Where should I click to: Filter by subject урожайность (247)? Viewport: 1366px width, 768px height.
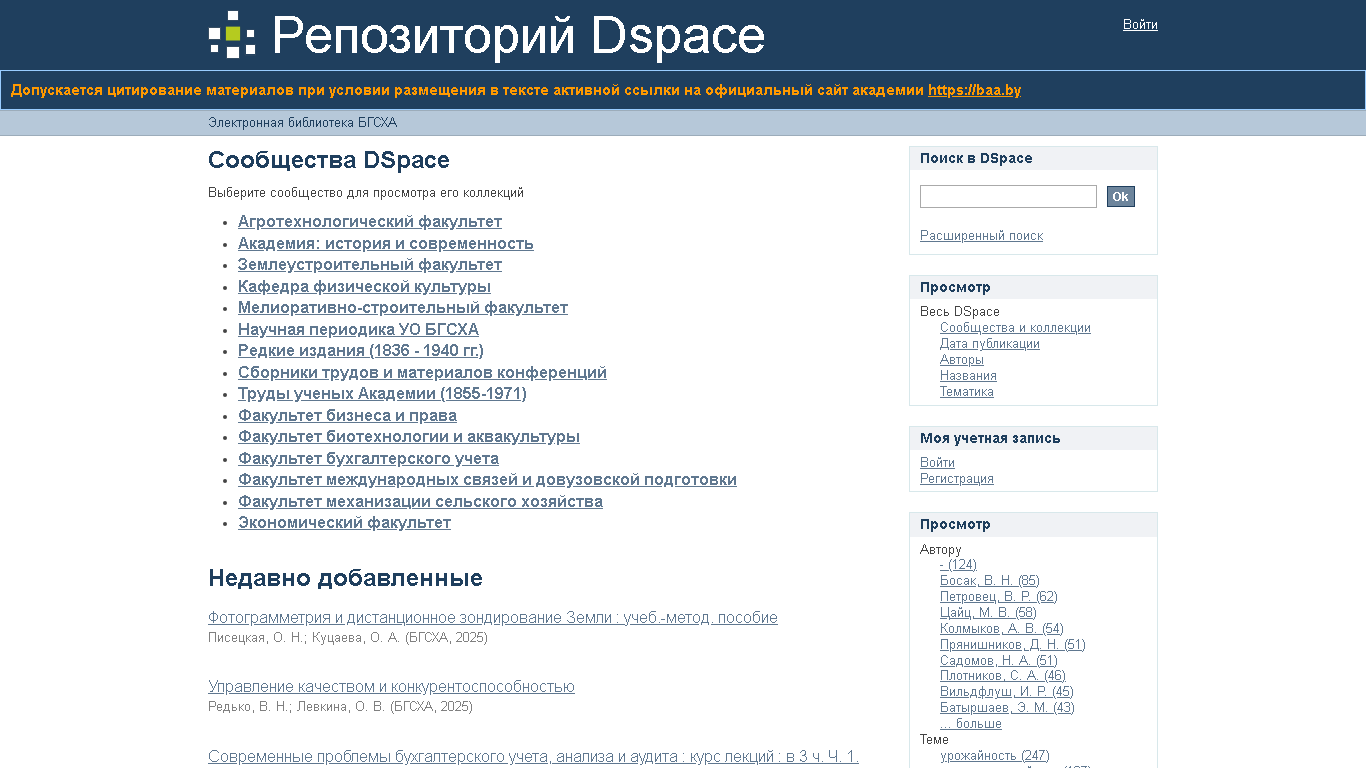(x=994, y=756)
